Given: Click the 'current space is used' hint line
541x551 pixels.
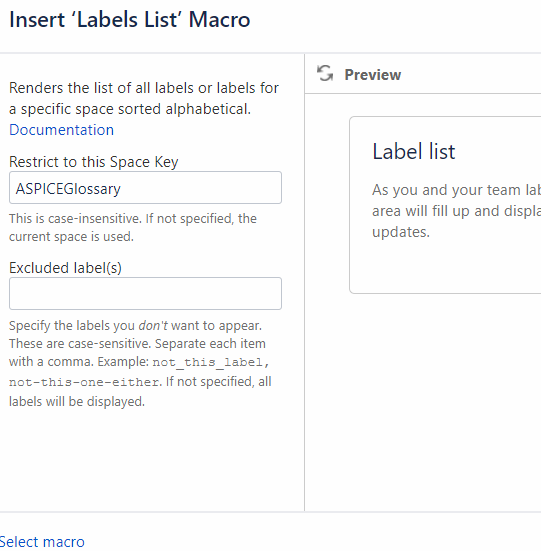Looking at the screenshot, I should click(x=71, y=236).
